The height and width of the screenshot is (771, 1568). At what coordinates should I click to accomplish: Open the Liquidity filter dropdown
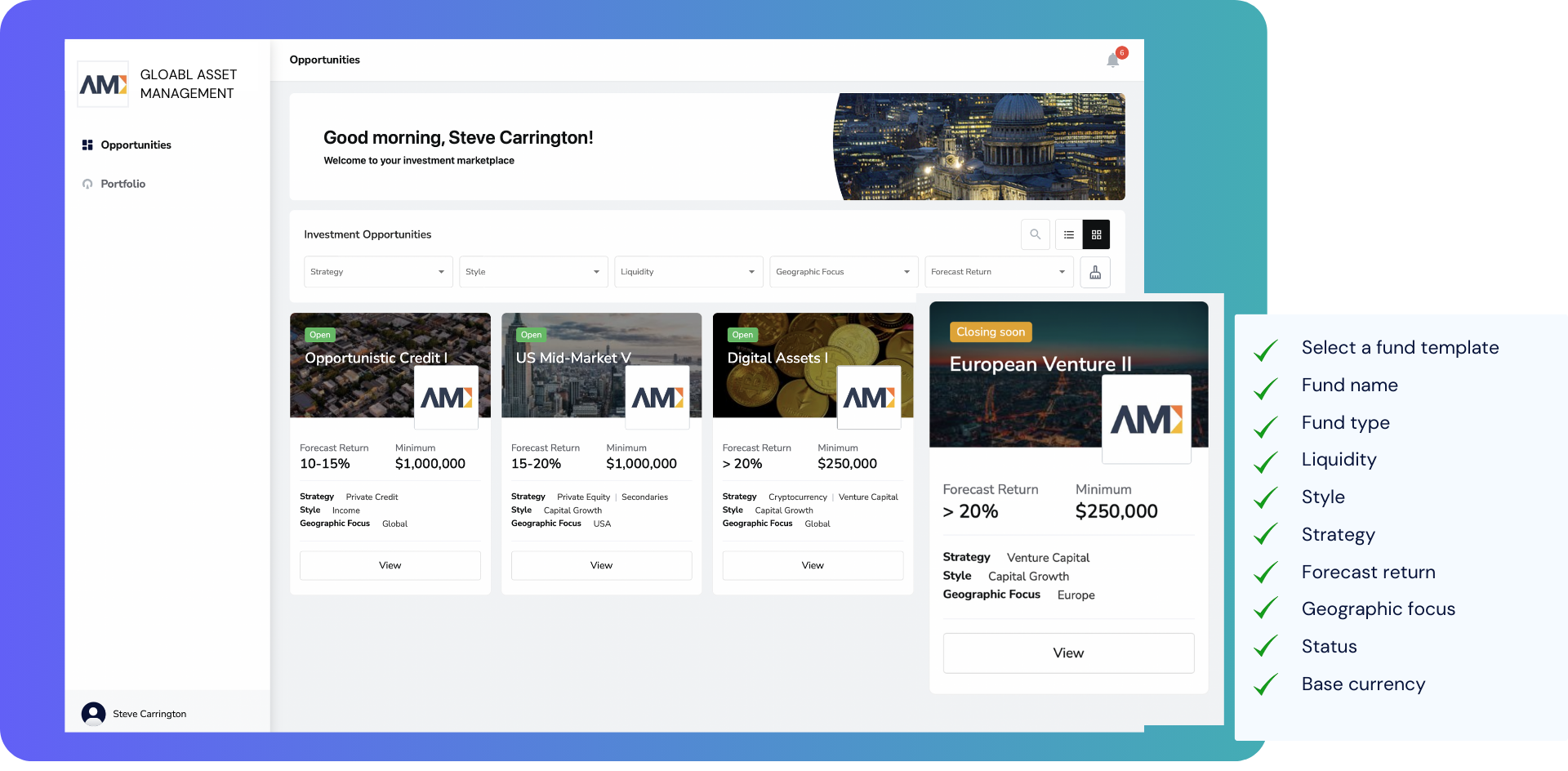pos(688,272)
